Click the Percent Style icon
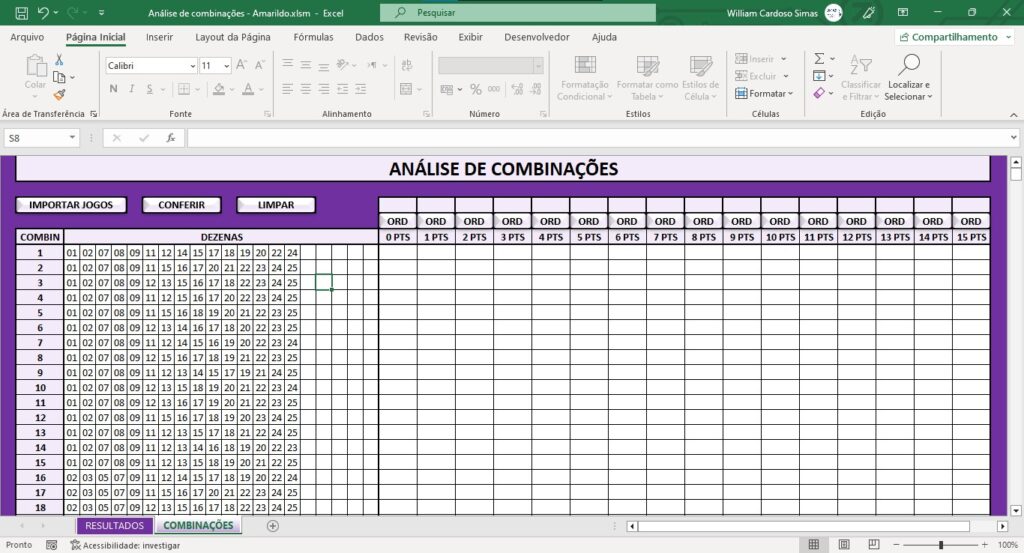Screen dimensions: 1024x553 click(x=475, y=89)
